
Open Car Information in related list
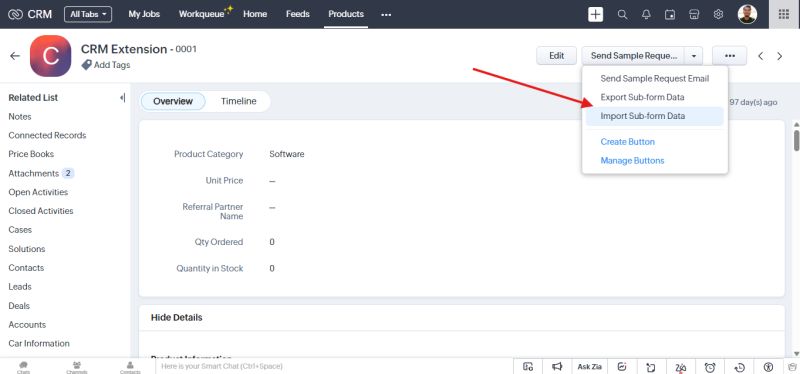(39, 343)
